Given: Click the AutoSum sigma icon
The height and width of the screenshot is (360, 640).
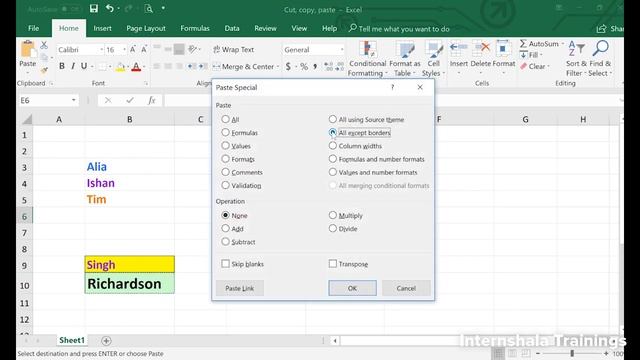Looking at the screenshot, I should (523, 44).
